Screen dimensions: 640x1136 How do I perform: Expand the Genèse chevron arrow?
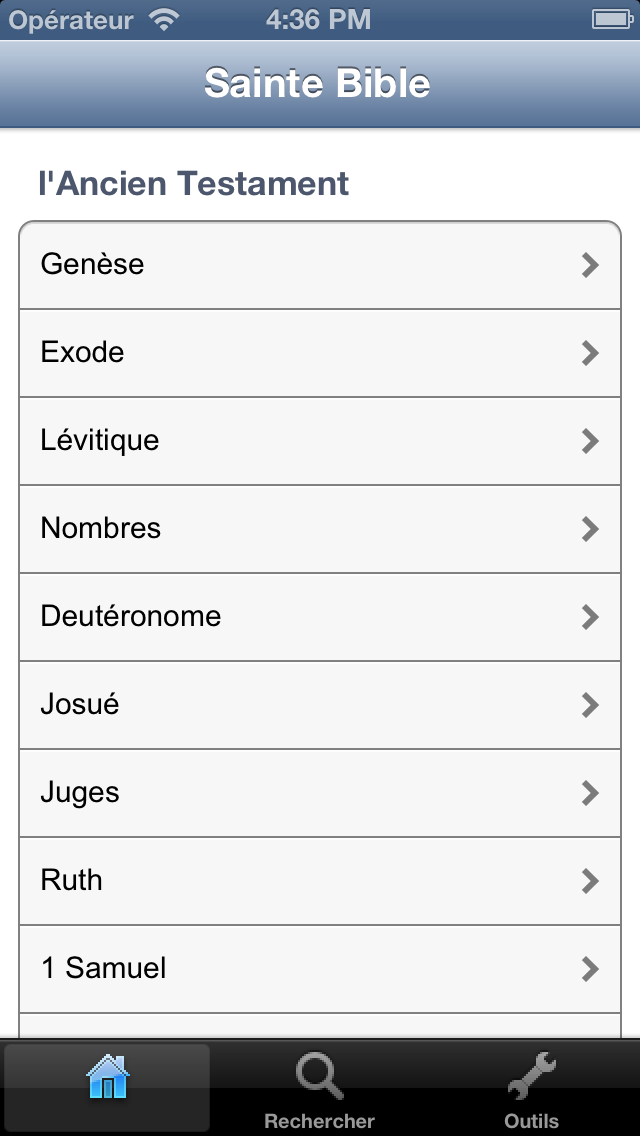pyautogui.click(x=590, y=265)
